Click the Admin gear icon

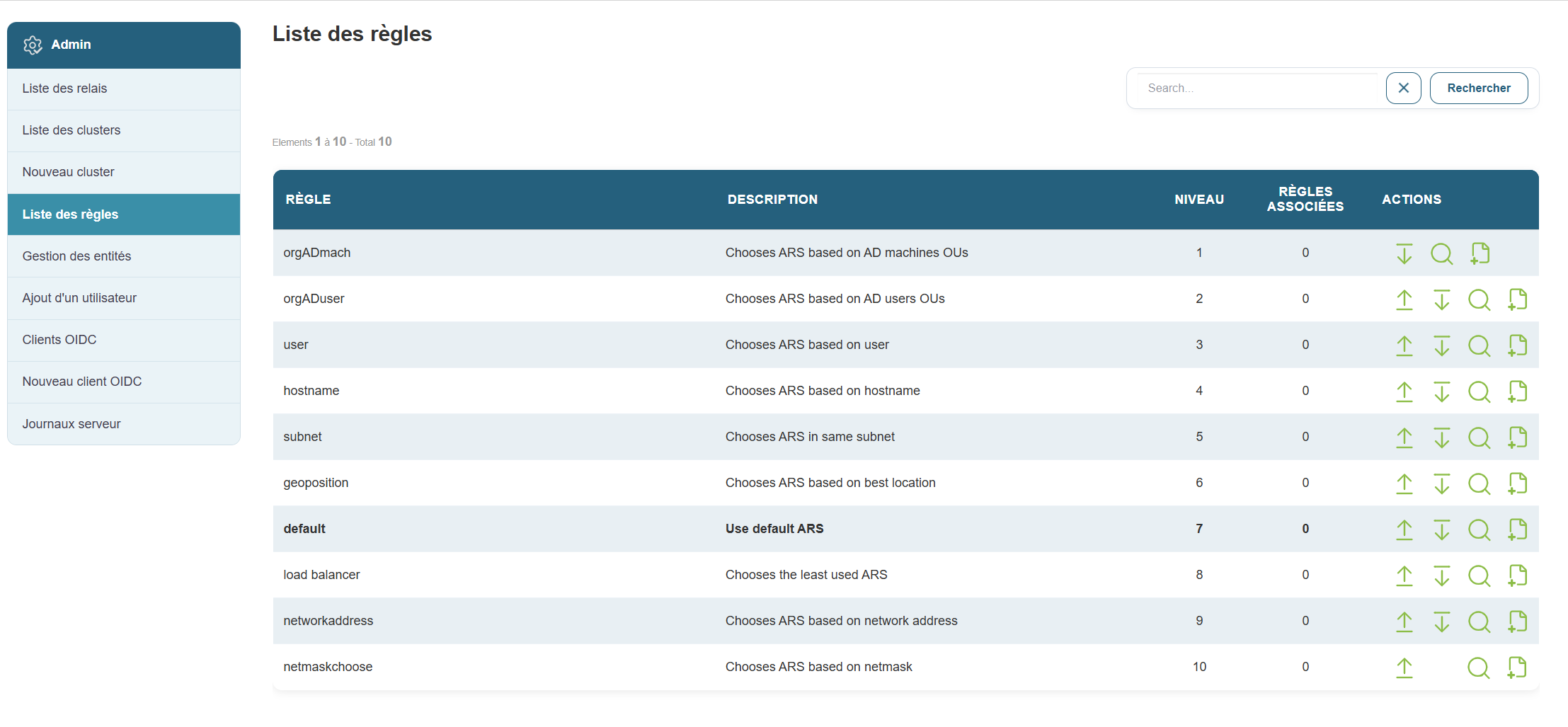33,45
